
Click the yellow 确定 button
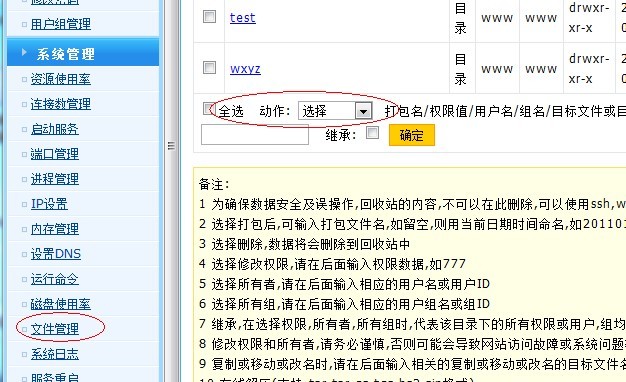click(x=412, y=135)
